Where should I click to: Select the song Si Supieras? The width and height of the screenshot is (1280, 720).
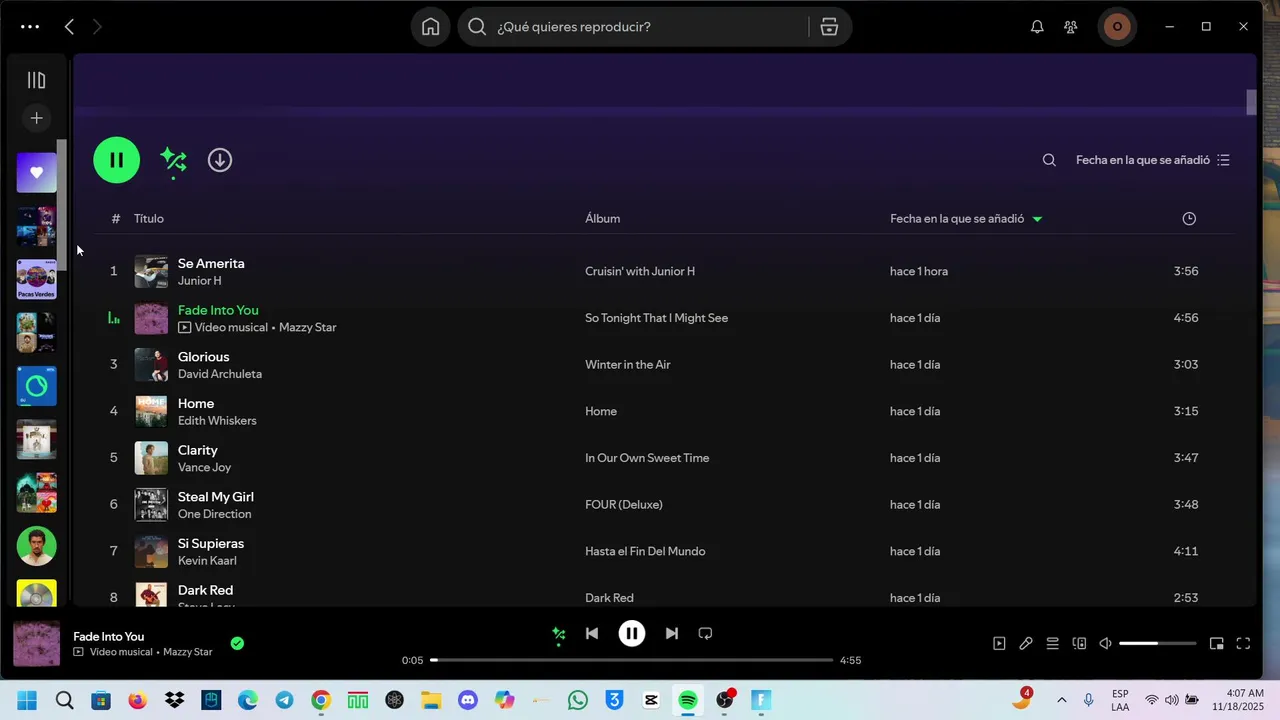(211, 543)
